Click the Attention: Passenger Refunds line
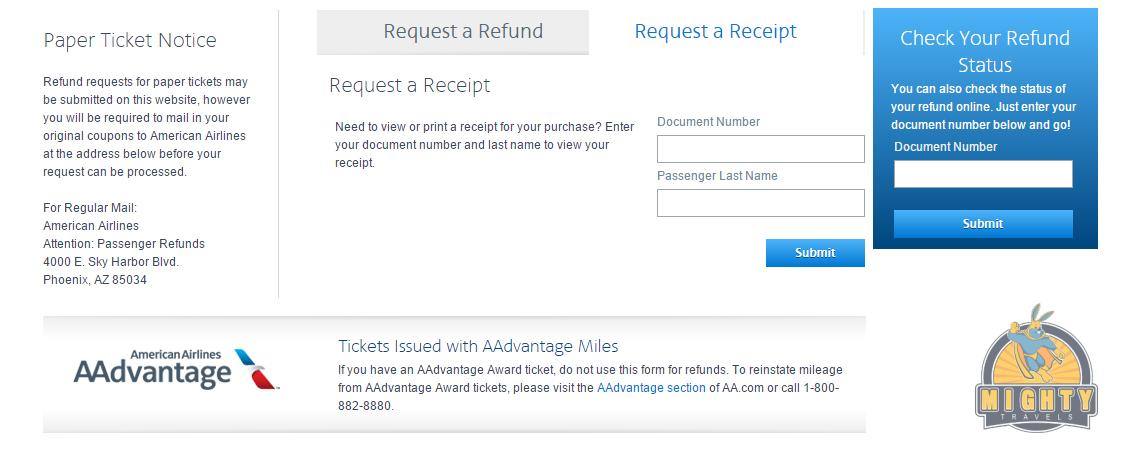The image size is (1121, 457). [x=124, y=244]
